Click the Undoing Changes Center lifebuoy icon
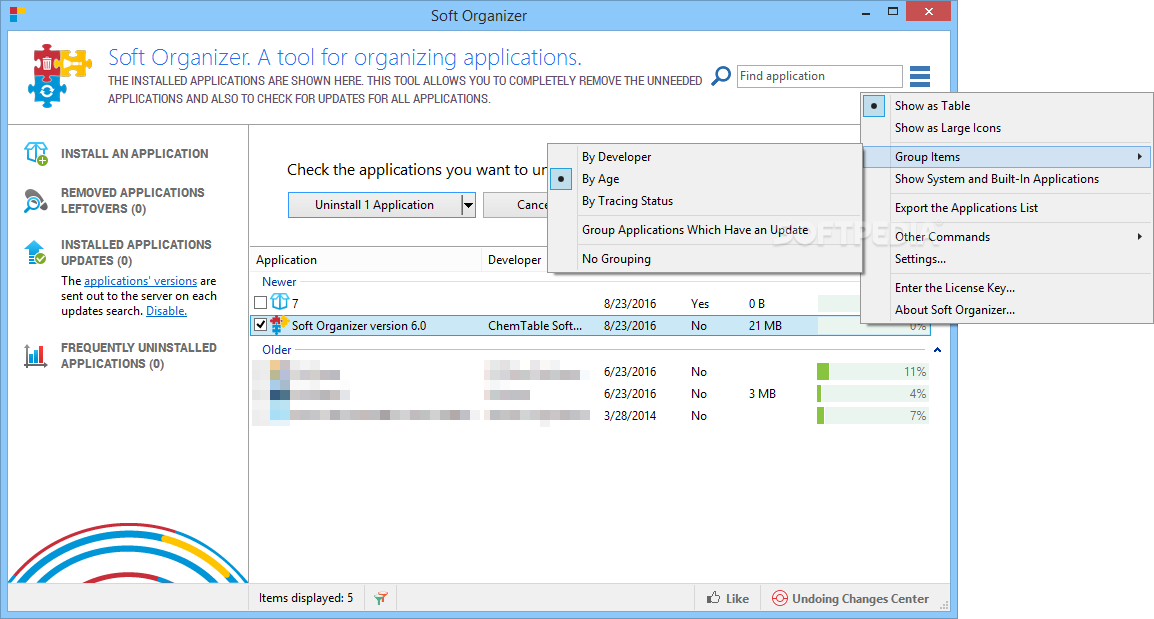 click(x=779, y=598)
